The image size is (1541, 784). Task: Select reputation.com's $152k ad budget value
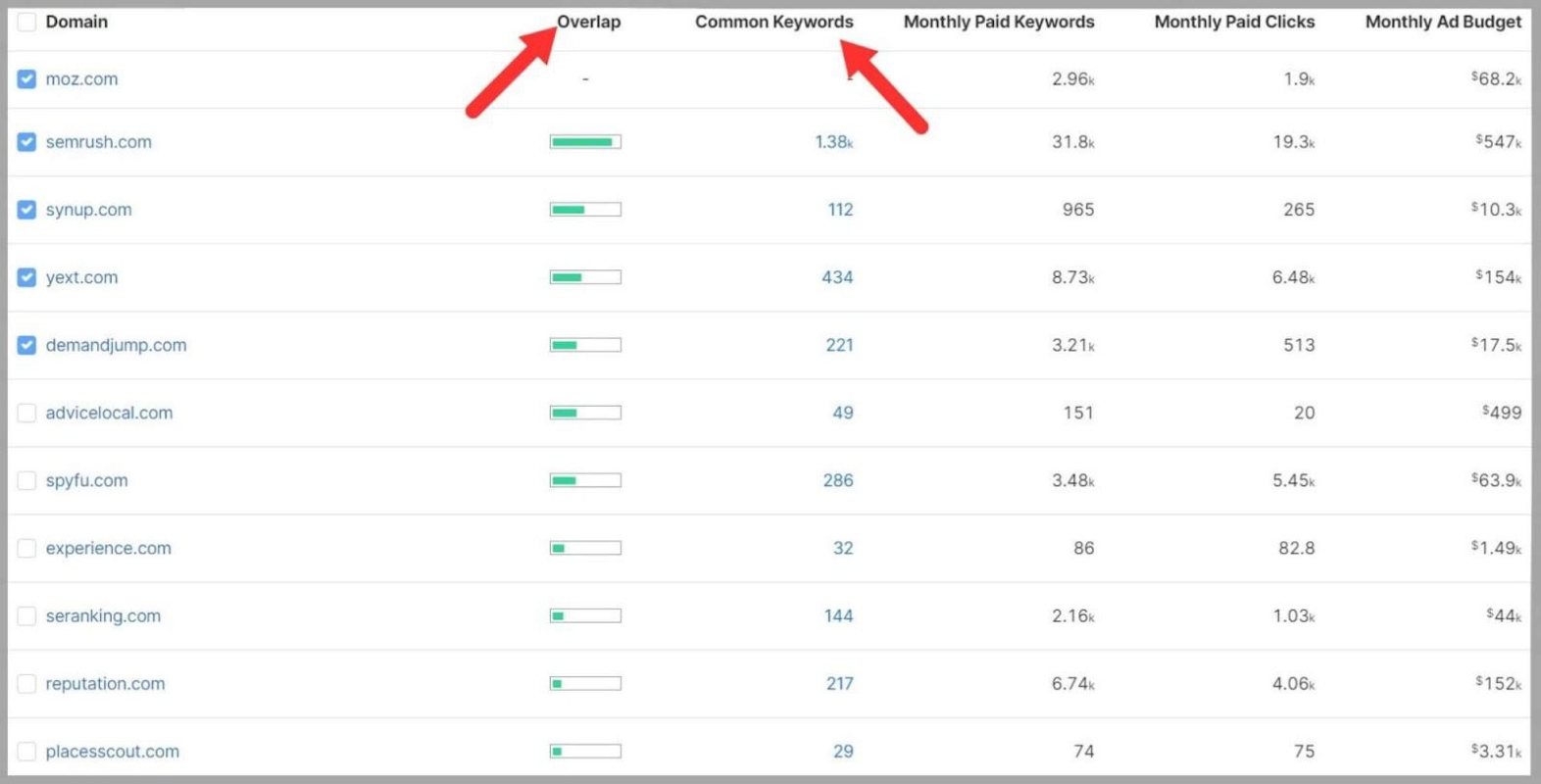click(1499, 683)
